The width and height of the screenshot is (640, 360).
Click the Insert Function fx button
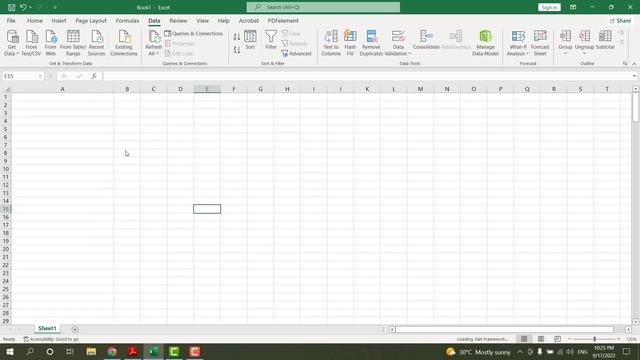94,76
